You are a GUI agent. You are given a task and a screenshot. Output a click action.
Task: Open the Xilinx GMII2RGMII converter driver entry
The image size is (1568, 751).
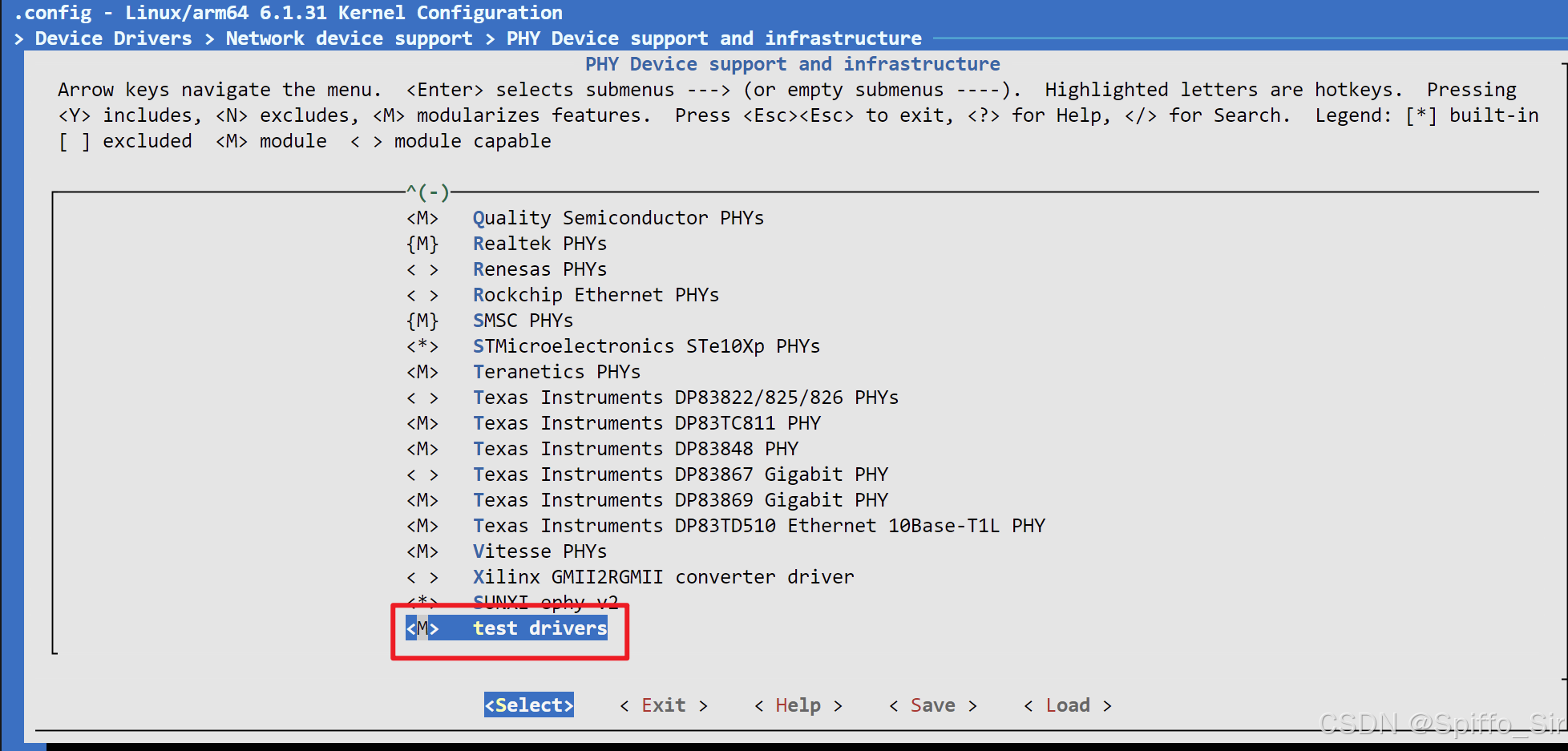coord(663,576)
